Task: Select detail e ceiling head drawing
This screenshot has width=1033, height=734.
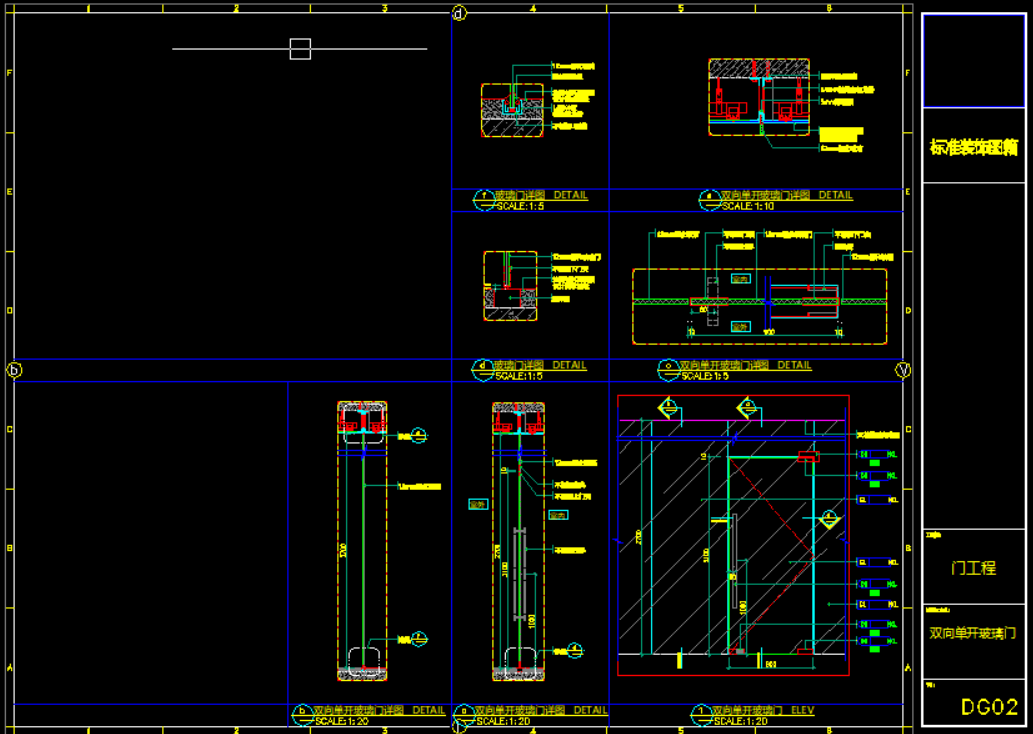Action: pos(759,97)
